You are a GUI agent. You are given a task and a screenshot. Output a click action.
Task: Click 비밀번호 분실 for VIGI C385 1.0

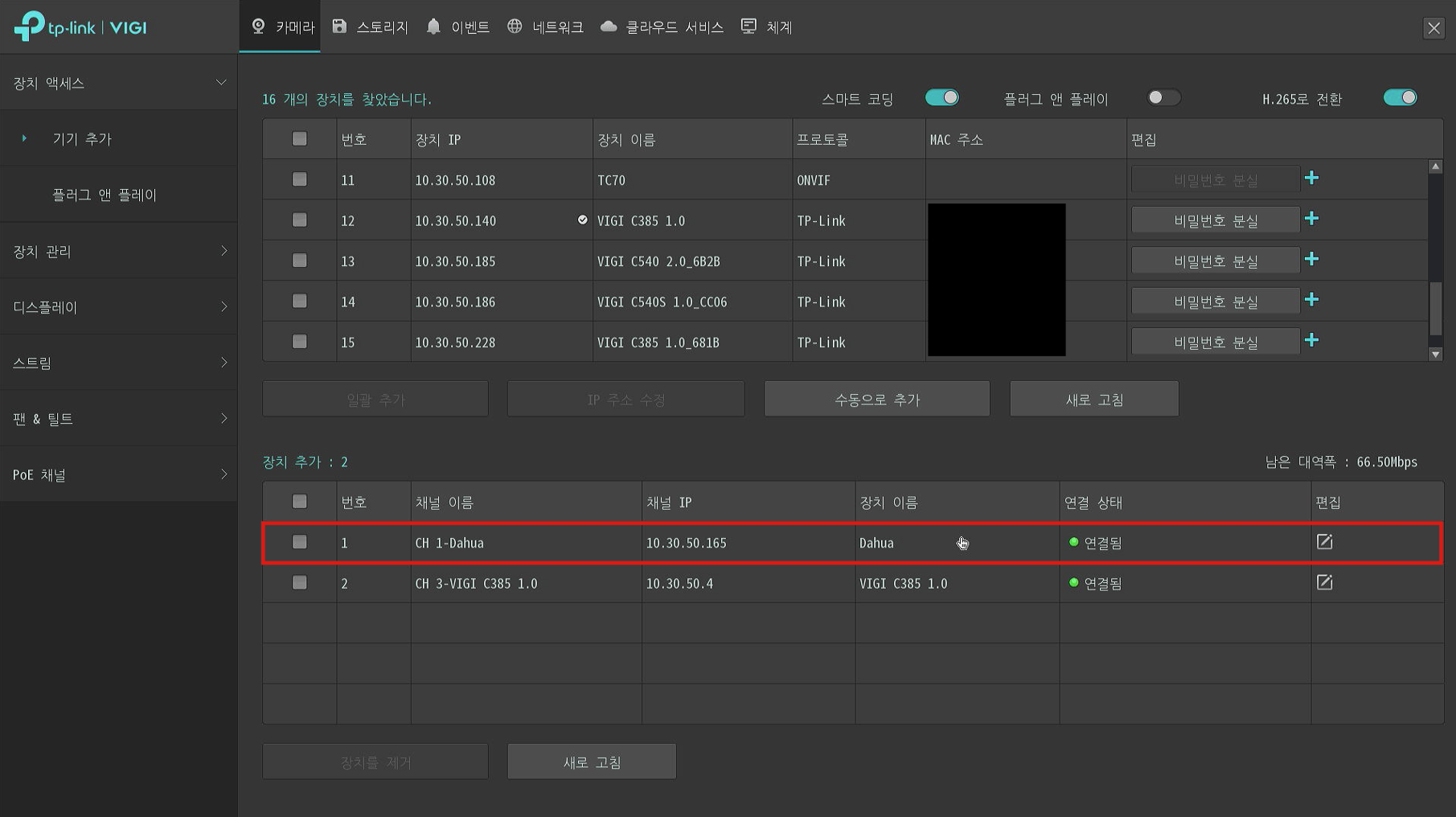[x=1216, y=220]
